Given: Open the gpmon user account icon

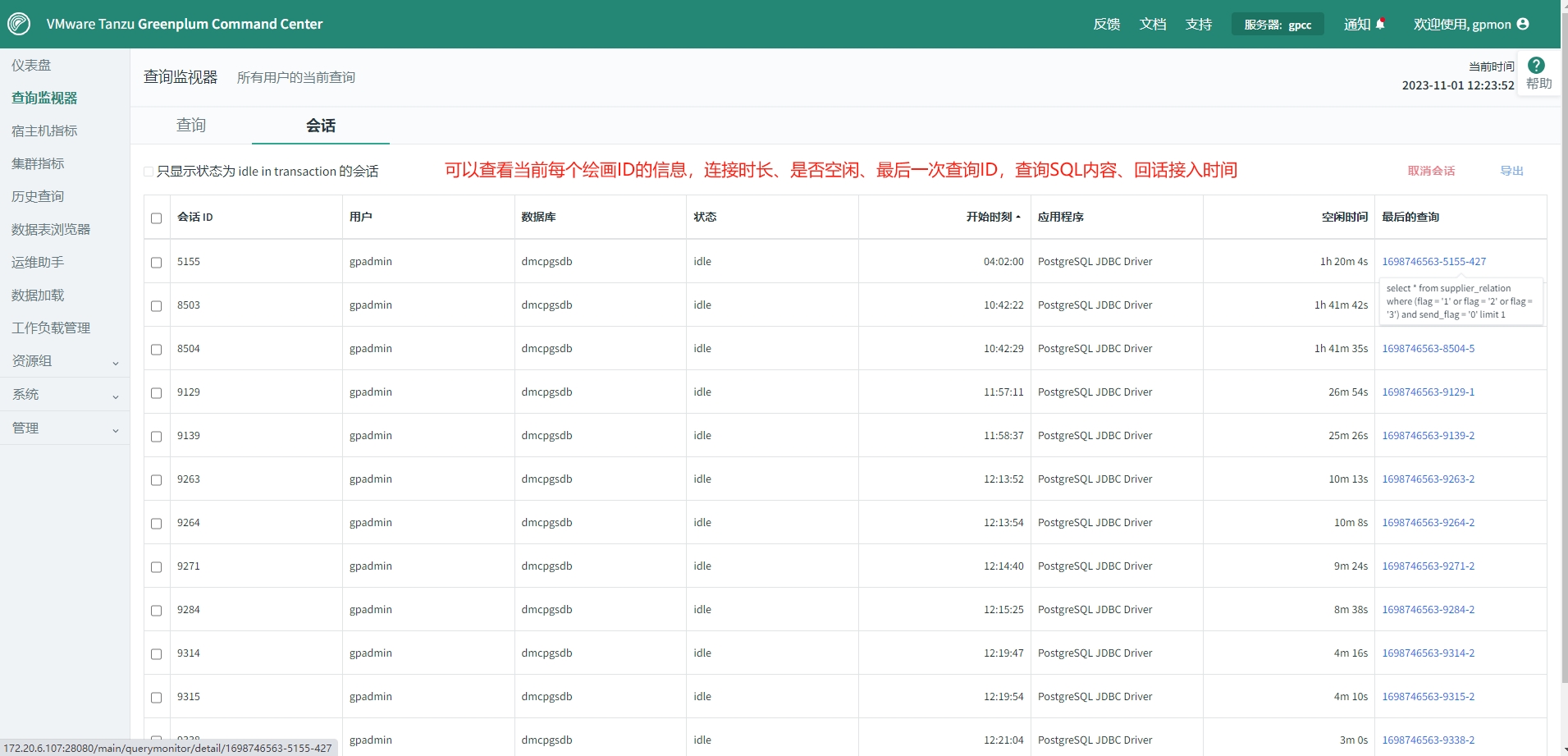Looking at the screenshot, I should [x=1525, y=24].
